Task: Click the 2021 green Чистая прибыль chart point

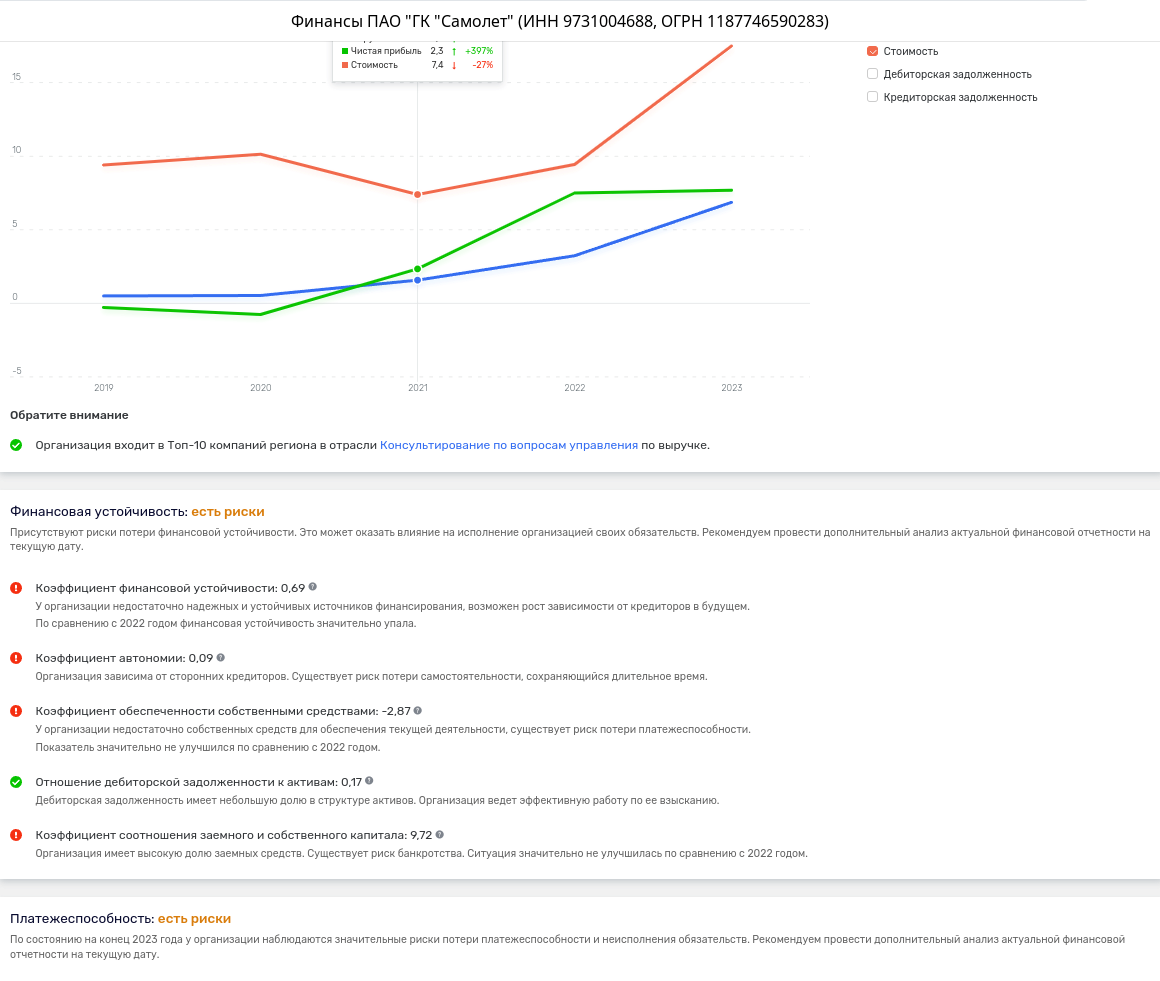Action: click(x=417, y=269)
